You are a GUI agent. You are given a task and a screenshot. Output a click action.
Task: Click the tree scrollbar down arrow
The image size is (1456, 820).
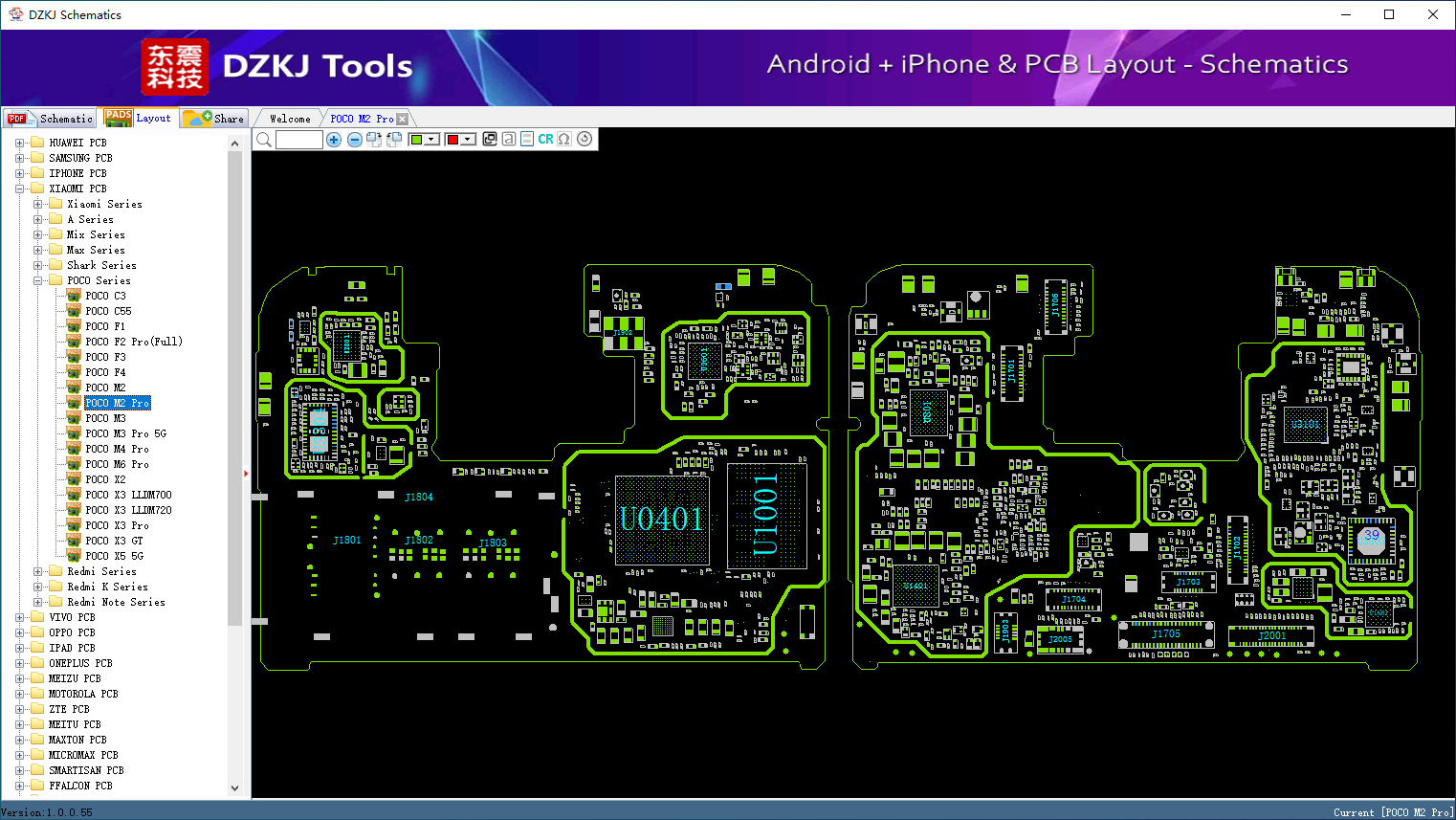(x=235, y=788)
